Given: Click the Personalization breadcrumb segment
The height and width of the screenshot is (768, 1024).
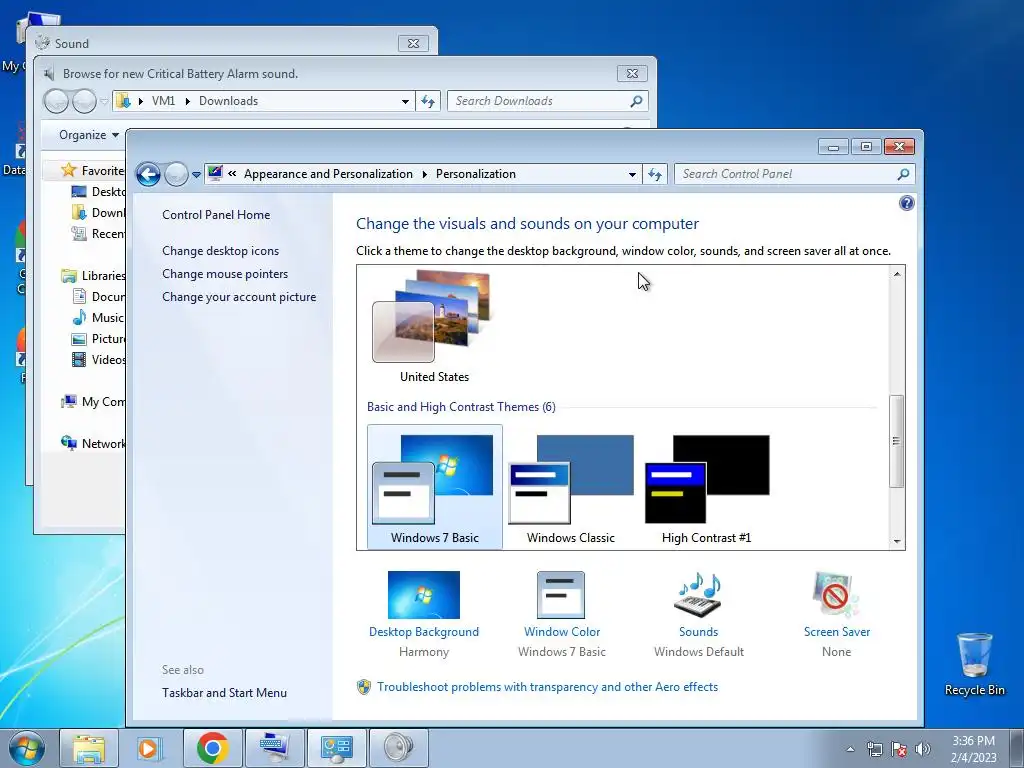Looking at the screenshot, I should [x=476, y=174].
